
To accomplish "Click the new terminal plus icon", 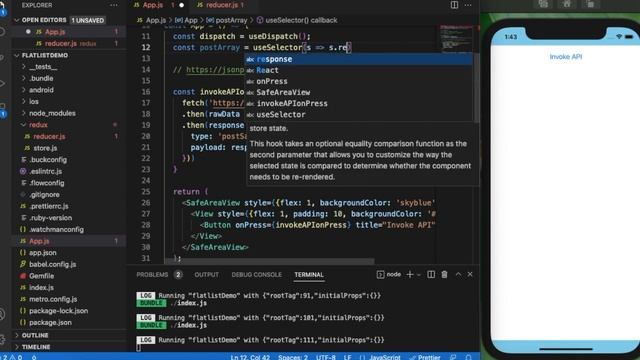I will pyautogui.click(x=410, y=275).
